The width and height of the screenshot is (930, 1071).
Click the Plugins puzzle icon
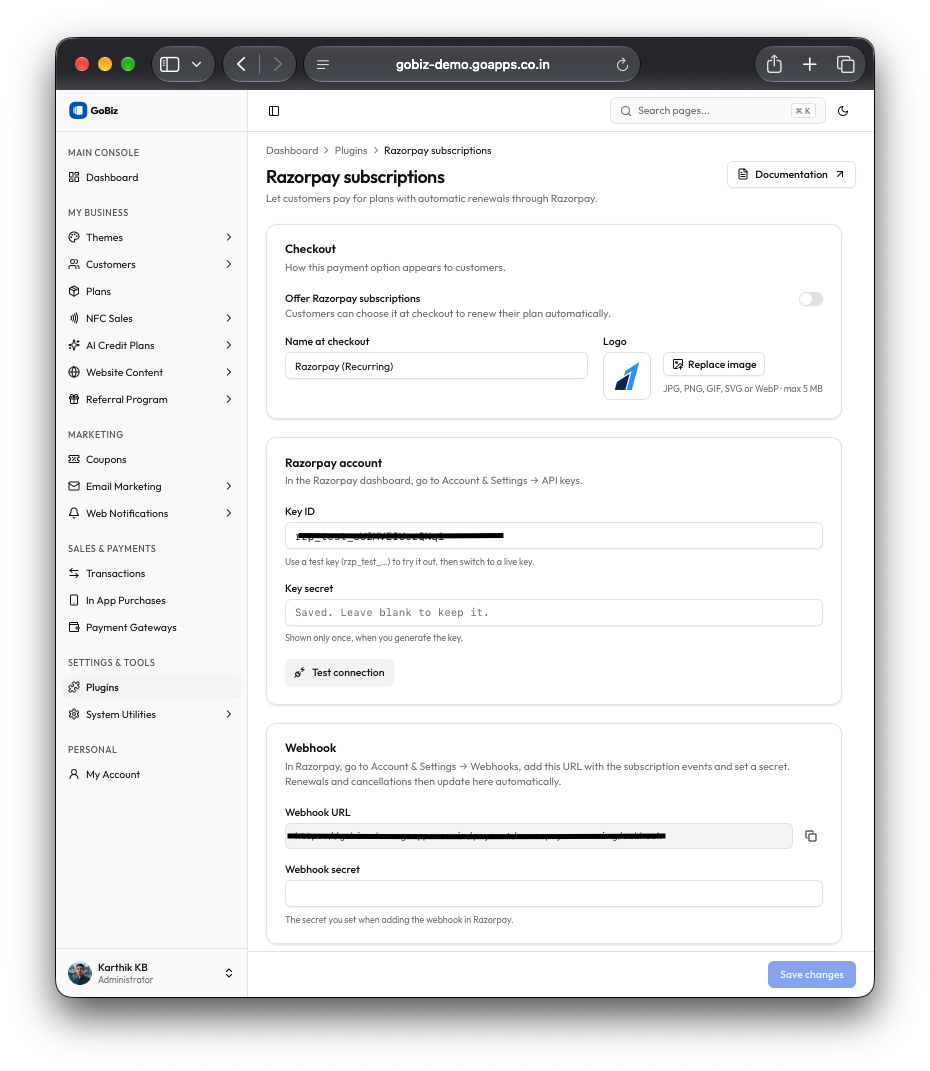pyautogui.click(x=74, y=687)
